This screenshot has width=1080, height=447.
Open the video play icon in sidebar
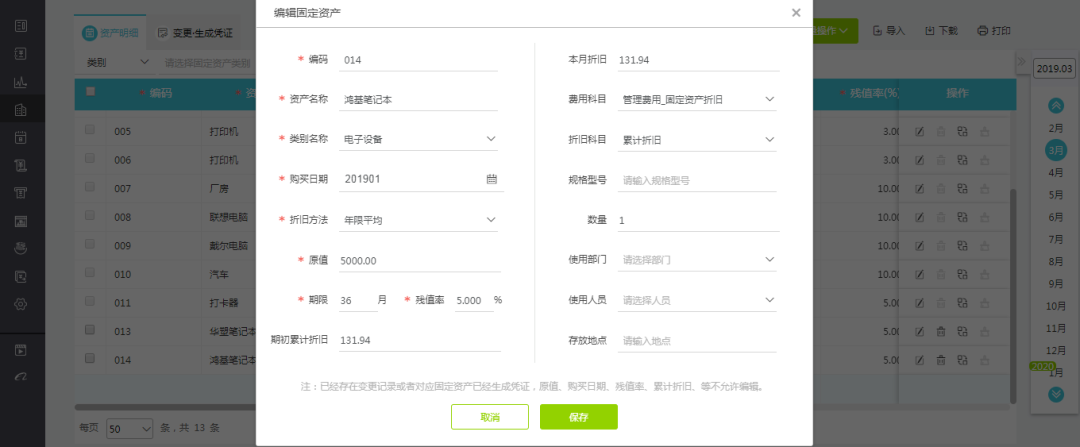click(x=21, y=350)
